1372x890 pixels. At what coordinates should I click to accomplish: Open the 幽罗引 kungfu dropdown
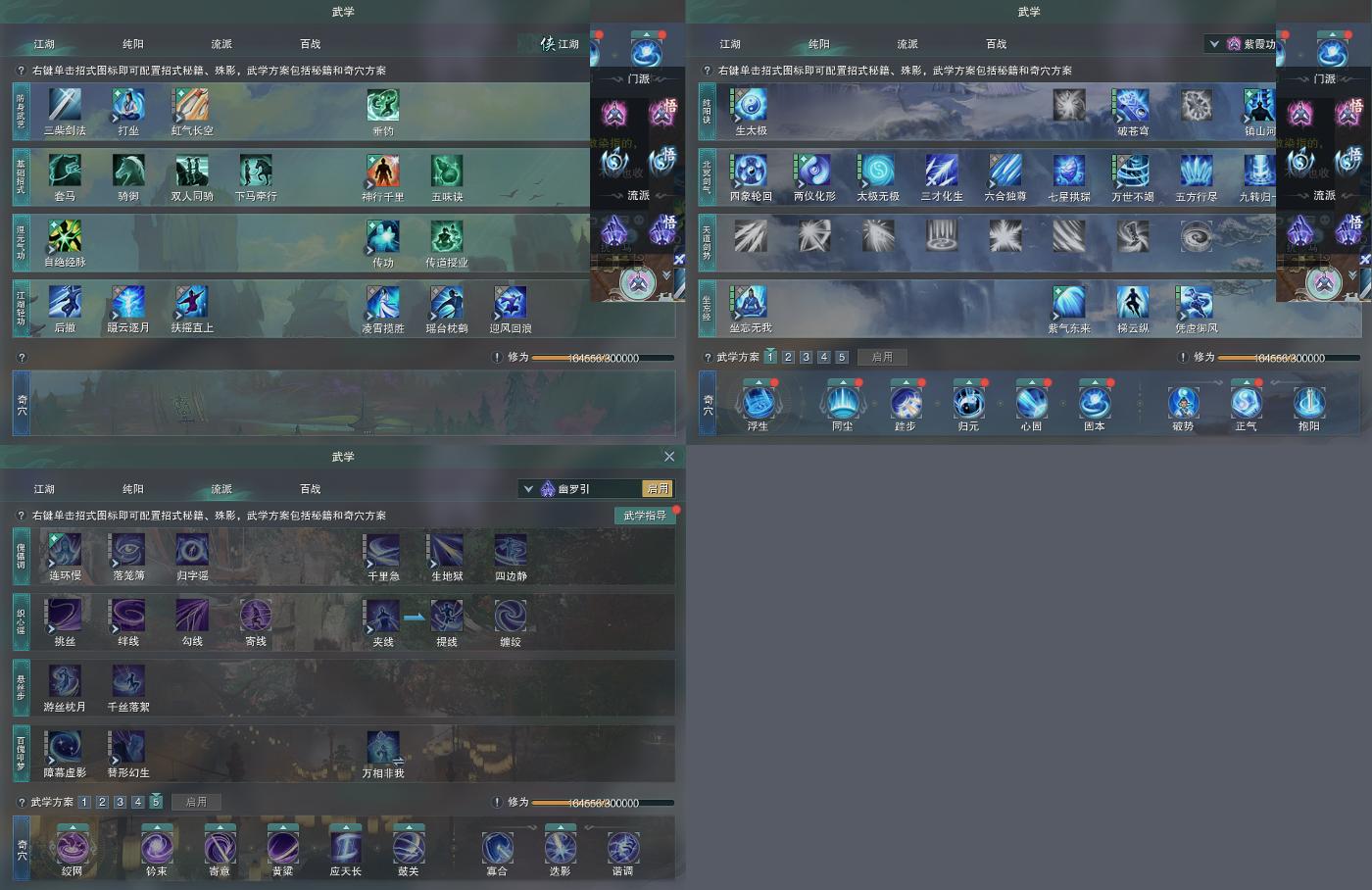(x=528, y=489)
